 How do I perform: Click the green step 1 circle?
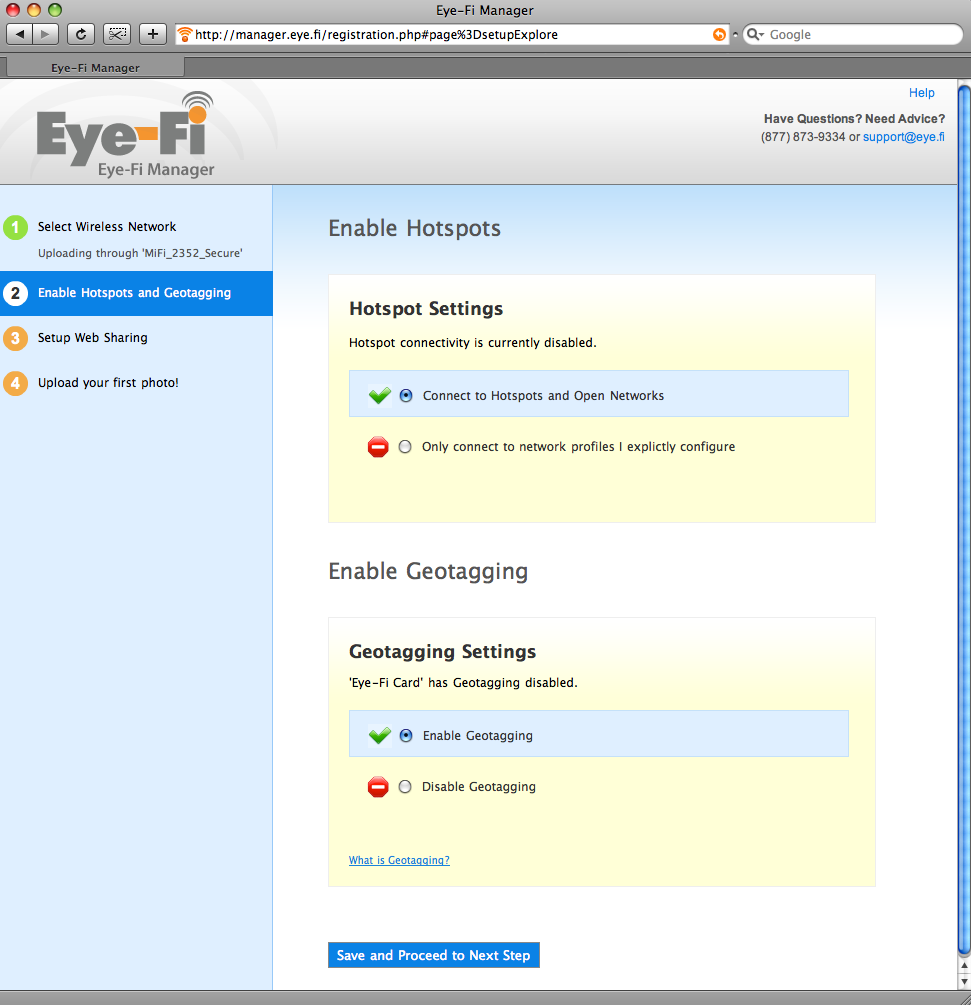[15, 227]
